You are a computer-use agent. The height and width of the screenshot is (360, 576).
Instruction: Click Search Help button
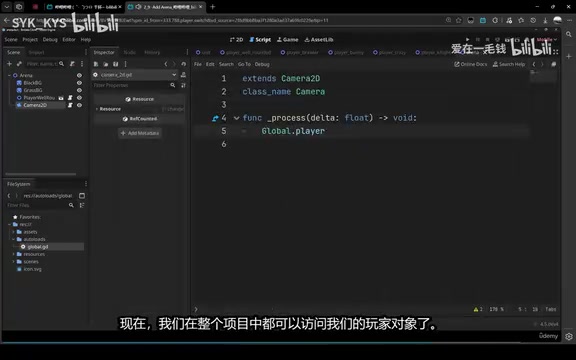pos(509,64)
